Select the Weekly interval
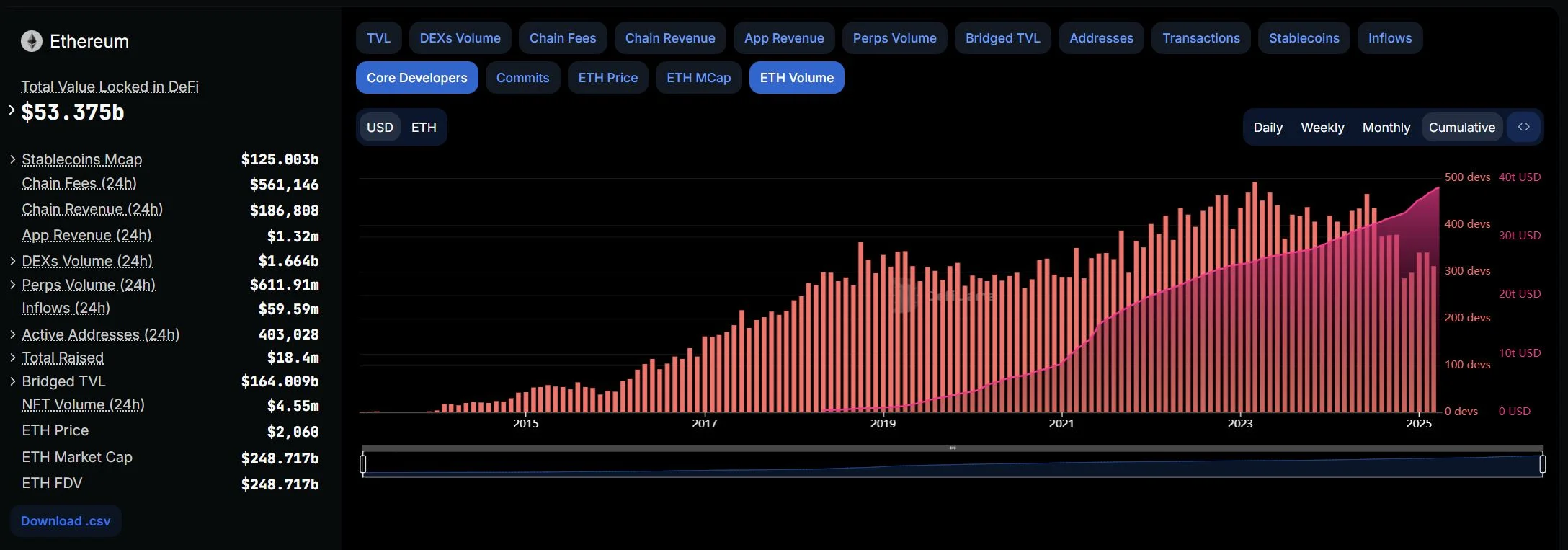This screenshot has height=550, width=1568. pyautogui.click(x=1322, y=127)
